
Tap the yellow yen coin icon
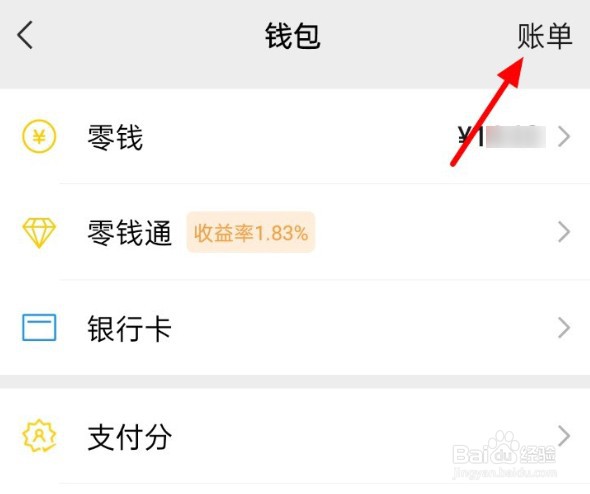[x=39, y=136]
